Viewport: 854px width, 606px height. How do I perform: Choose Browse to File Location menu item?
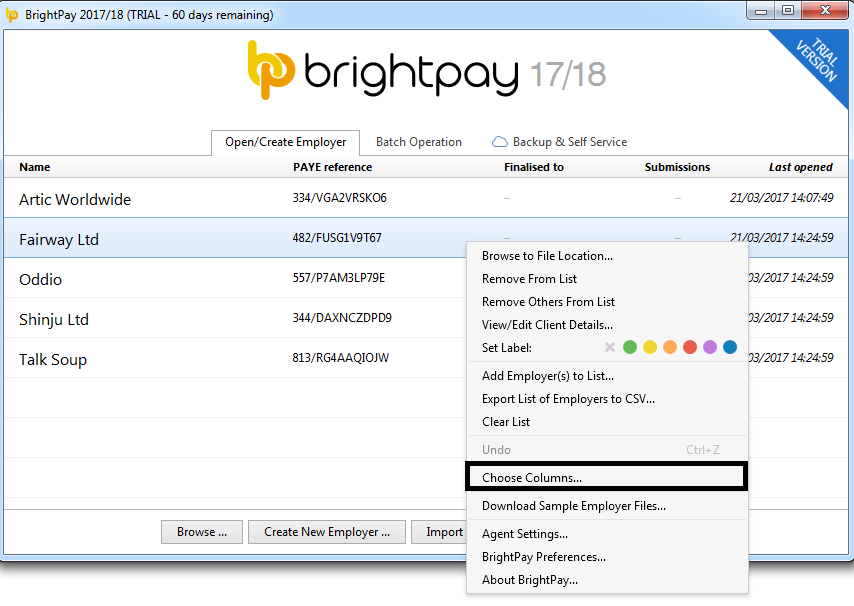tap(607, 256)
